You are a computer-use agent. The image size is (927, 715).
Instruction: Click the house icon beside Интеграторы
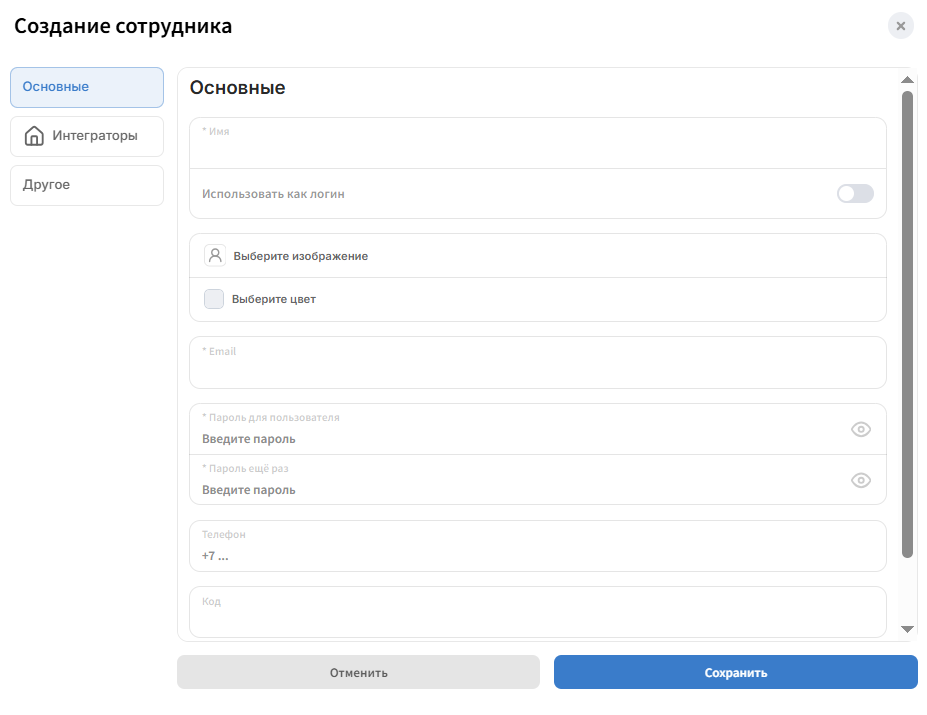click(34, 136)
